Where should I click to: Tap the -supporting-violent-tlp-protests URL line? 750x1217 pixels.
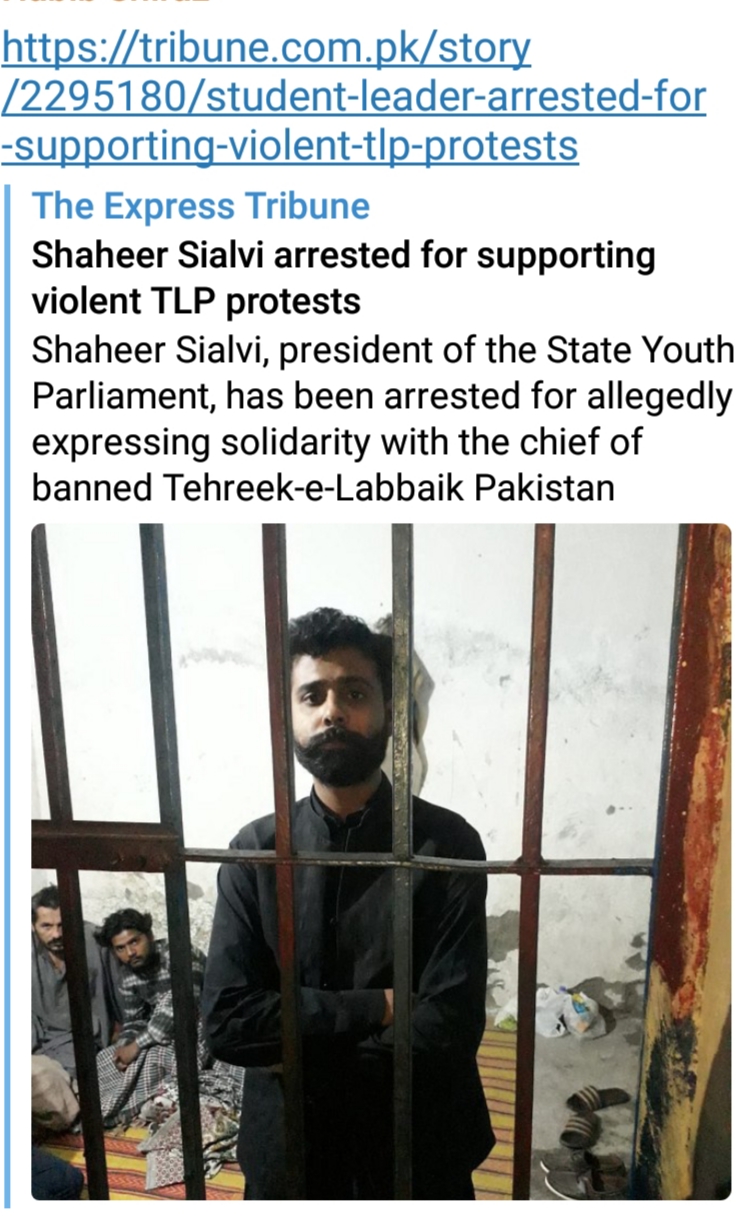(x=290, y=146)
